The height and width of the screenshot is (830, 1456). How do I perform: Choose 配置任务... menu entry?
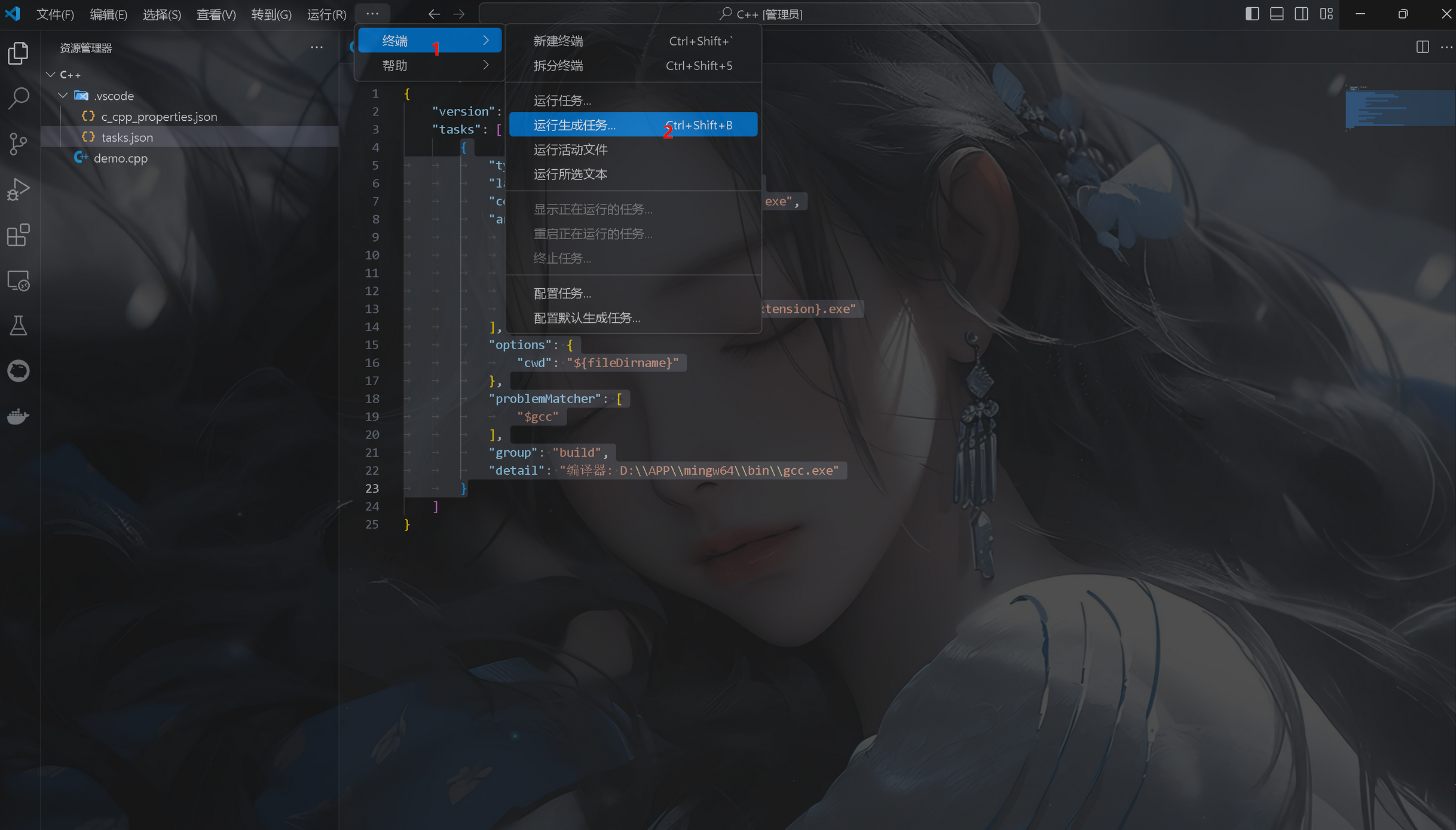tap(633, 293)
